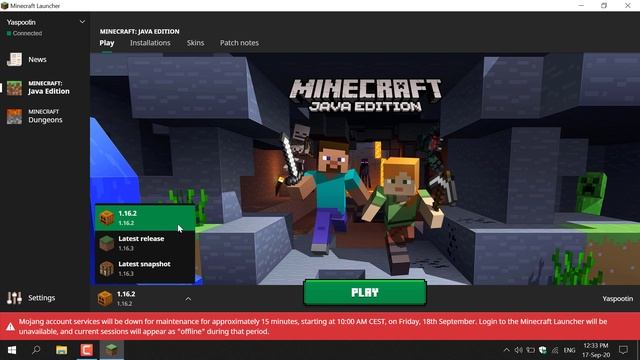This screenshot has width=640, height=360.
Task: Open Windows taskbar search
Action: pyautogui.click(x=36, y=350)
